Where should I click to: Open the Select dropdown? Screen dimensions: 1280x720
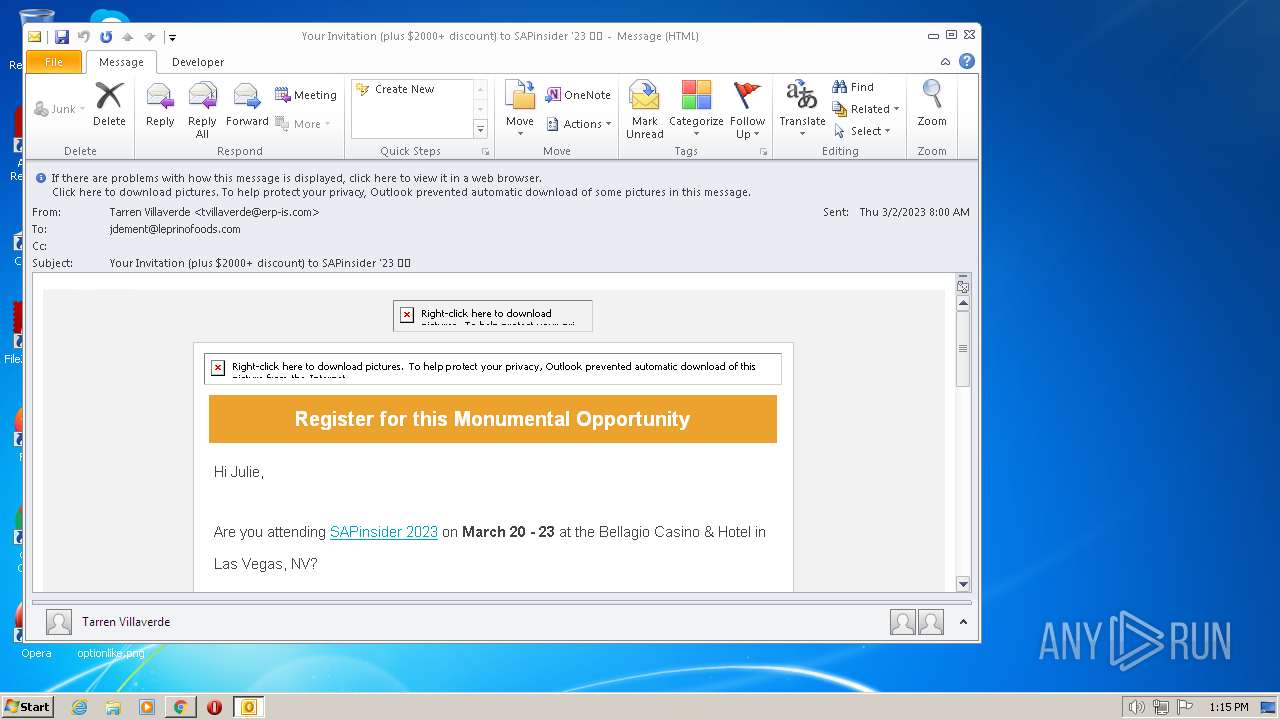pos(862,131)
